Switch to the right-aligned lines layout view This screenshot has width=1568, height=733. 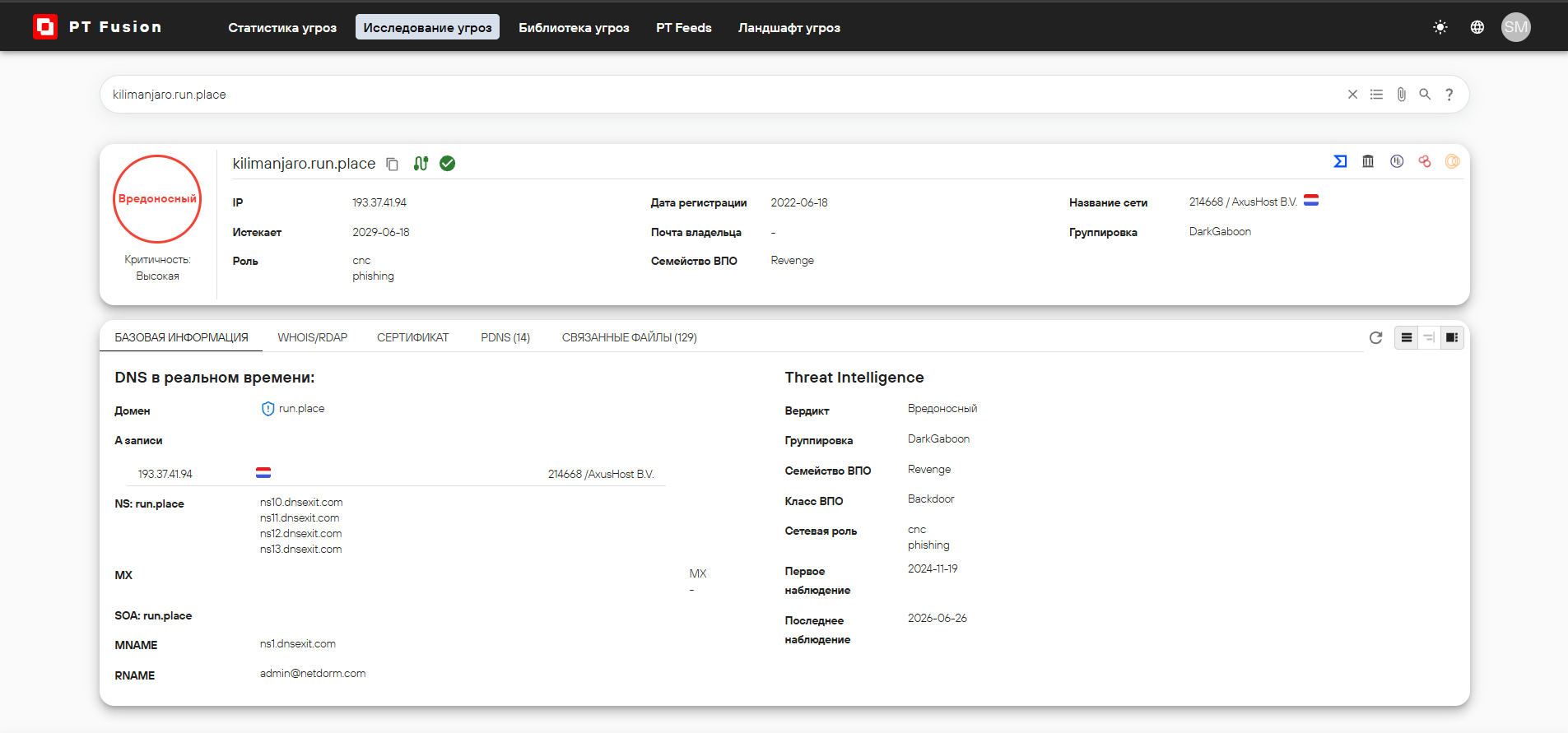coord(1429,337)
